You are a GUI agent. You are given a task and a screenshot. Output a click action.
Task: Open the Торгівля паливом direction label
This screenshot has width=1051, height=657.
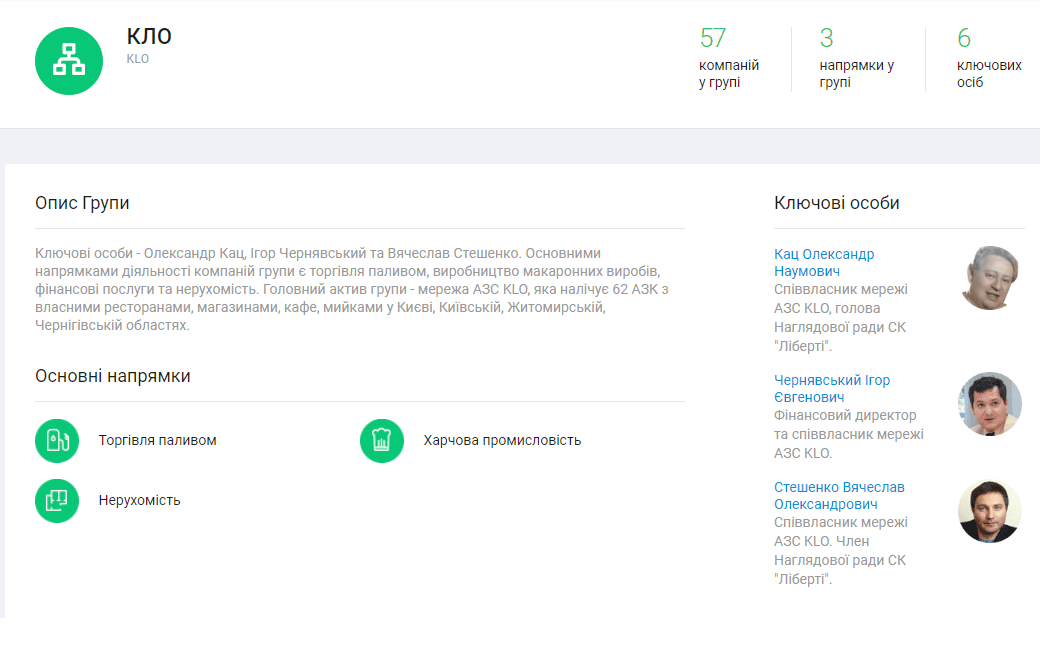point(157,441)
